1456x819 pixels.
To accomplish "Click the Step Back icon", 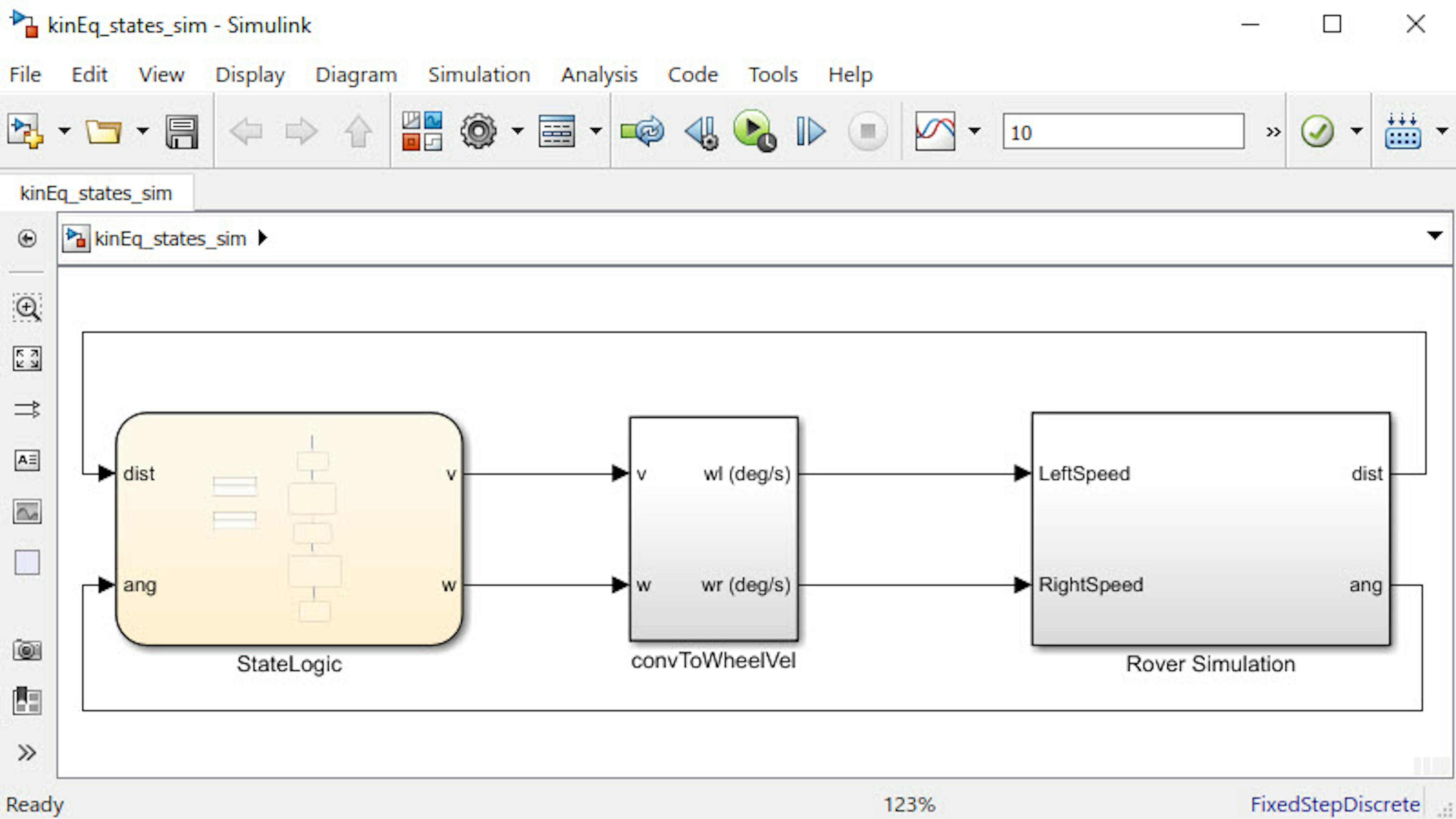I will click(702, 133).
